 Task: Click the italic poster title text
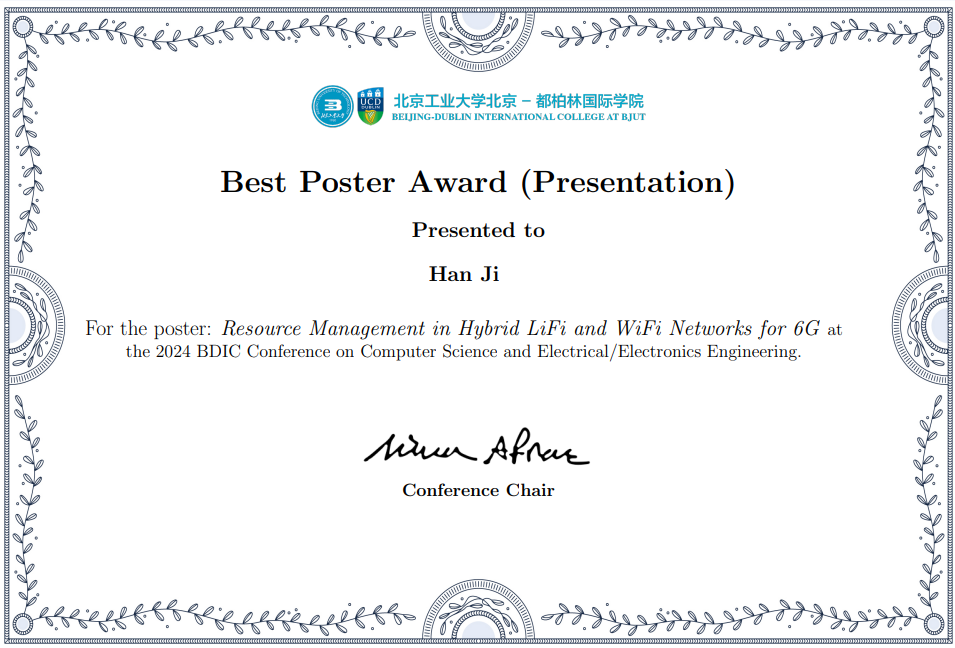click(520, 328)
